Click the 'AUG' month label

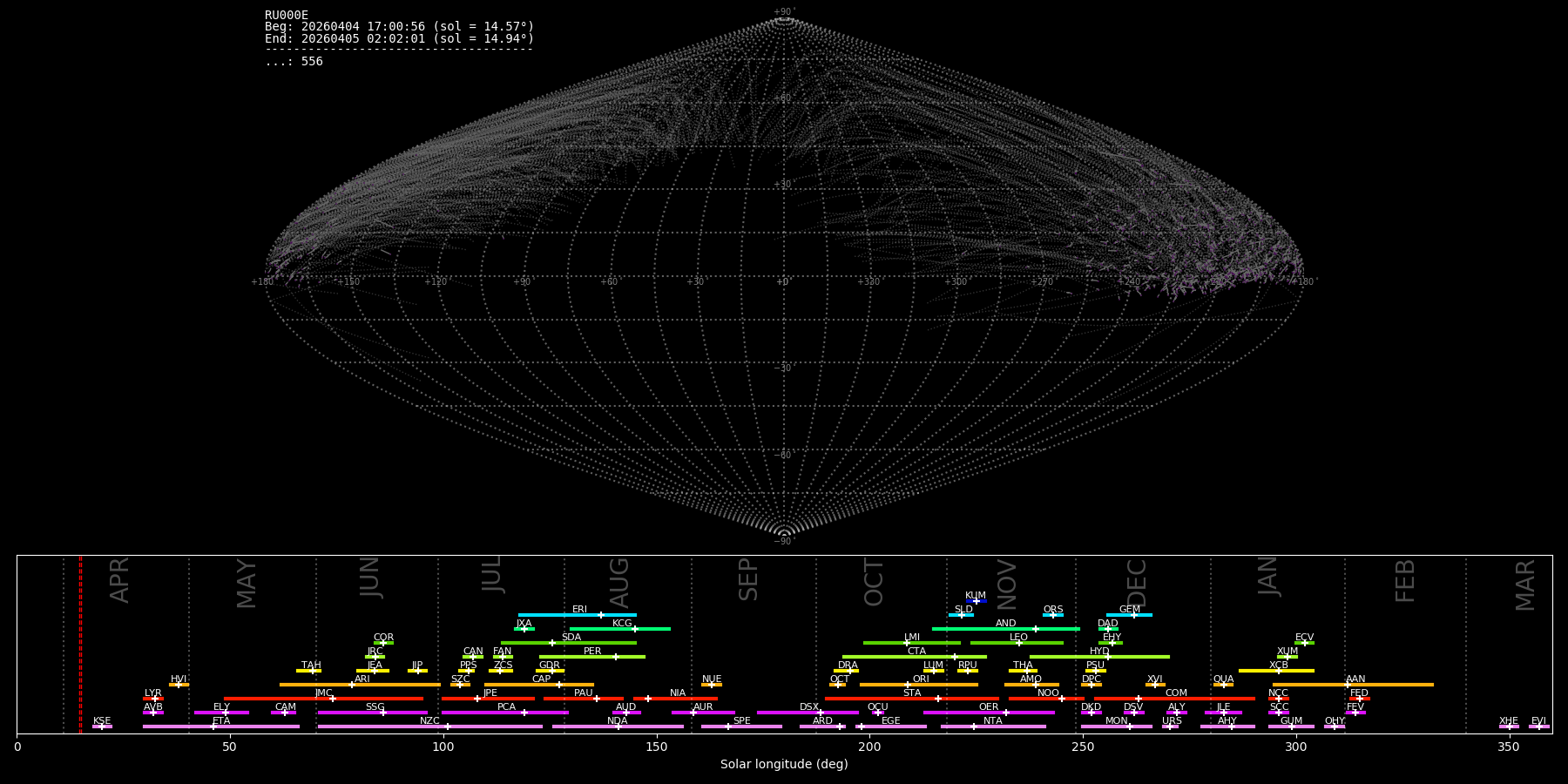pyautogui.click(x=619, y=584)
